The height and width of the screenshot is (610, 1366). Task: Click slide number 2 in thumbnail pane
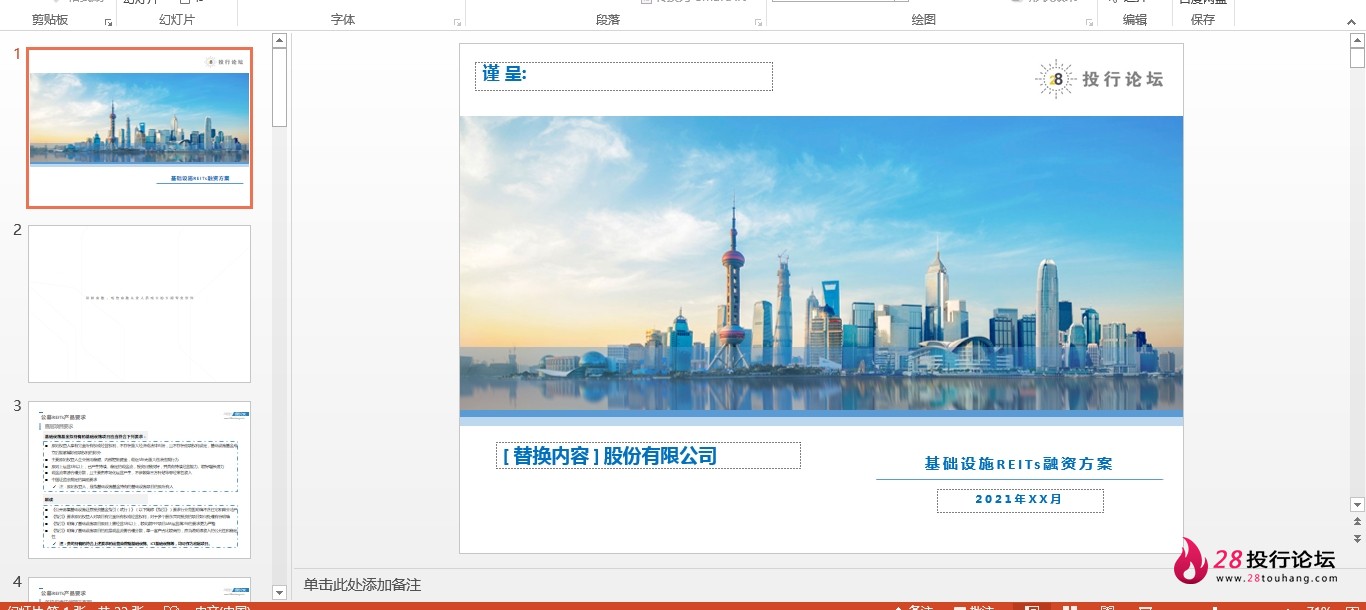coord(17,230)
